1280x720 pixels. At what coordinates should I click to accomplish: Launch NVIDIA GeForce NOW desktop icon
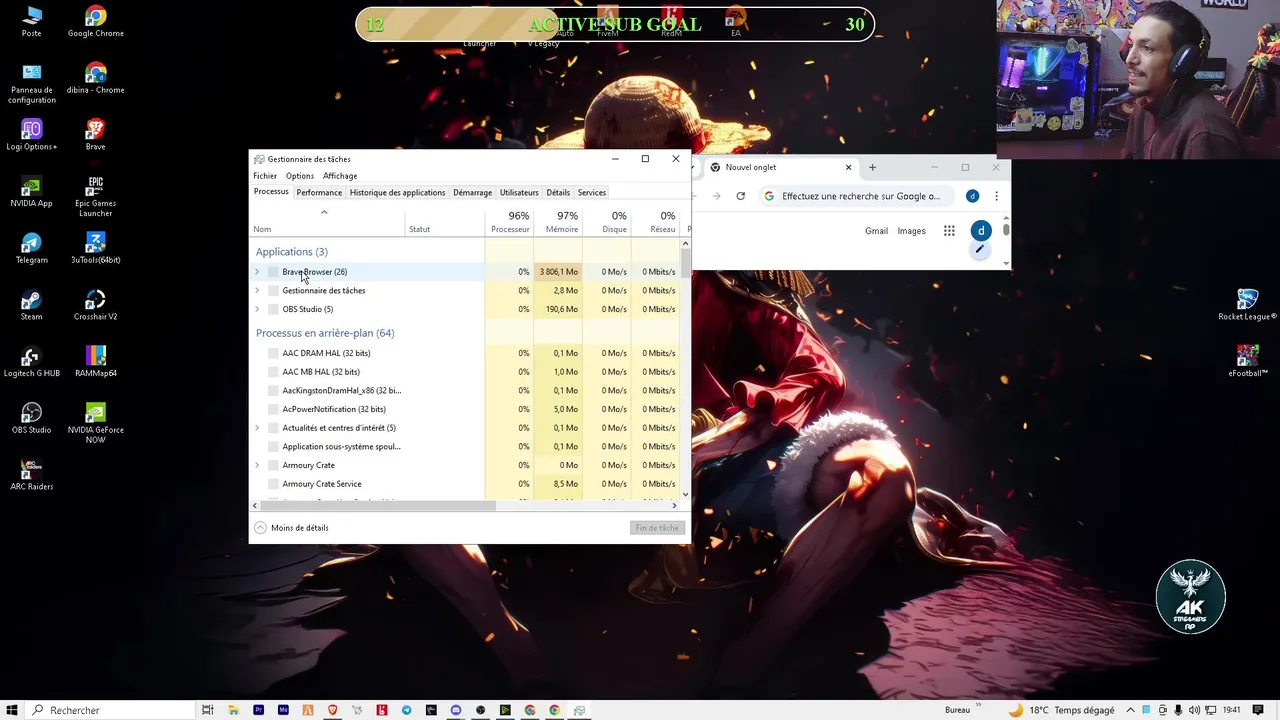coord(95,423)
